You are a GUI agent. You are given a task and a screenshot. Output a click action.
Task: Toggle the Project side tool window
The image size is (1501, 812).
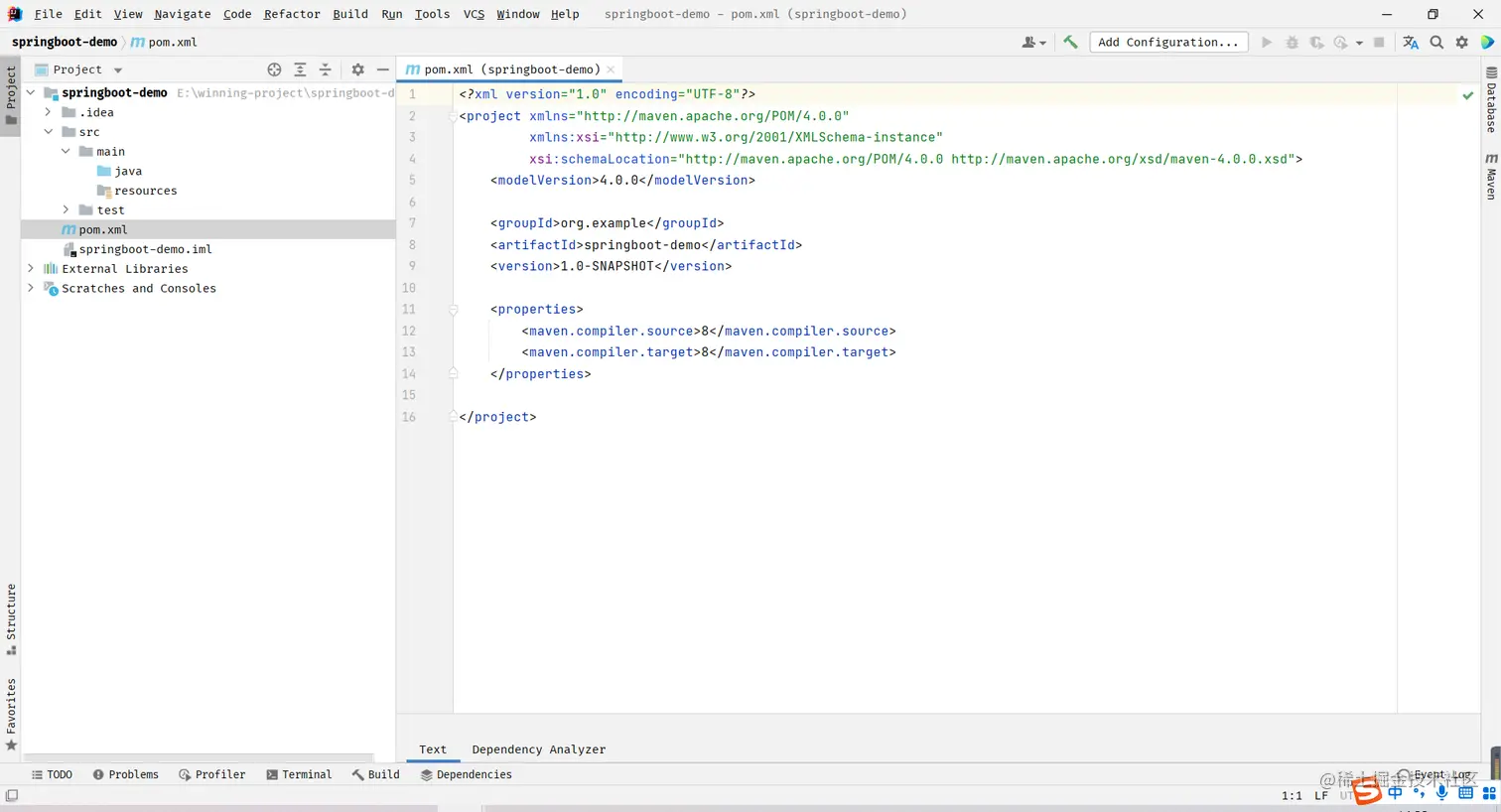11,95
